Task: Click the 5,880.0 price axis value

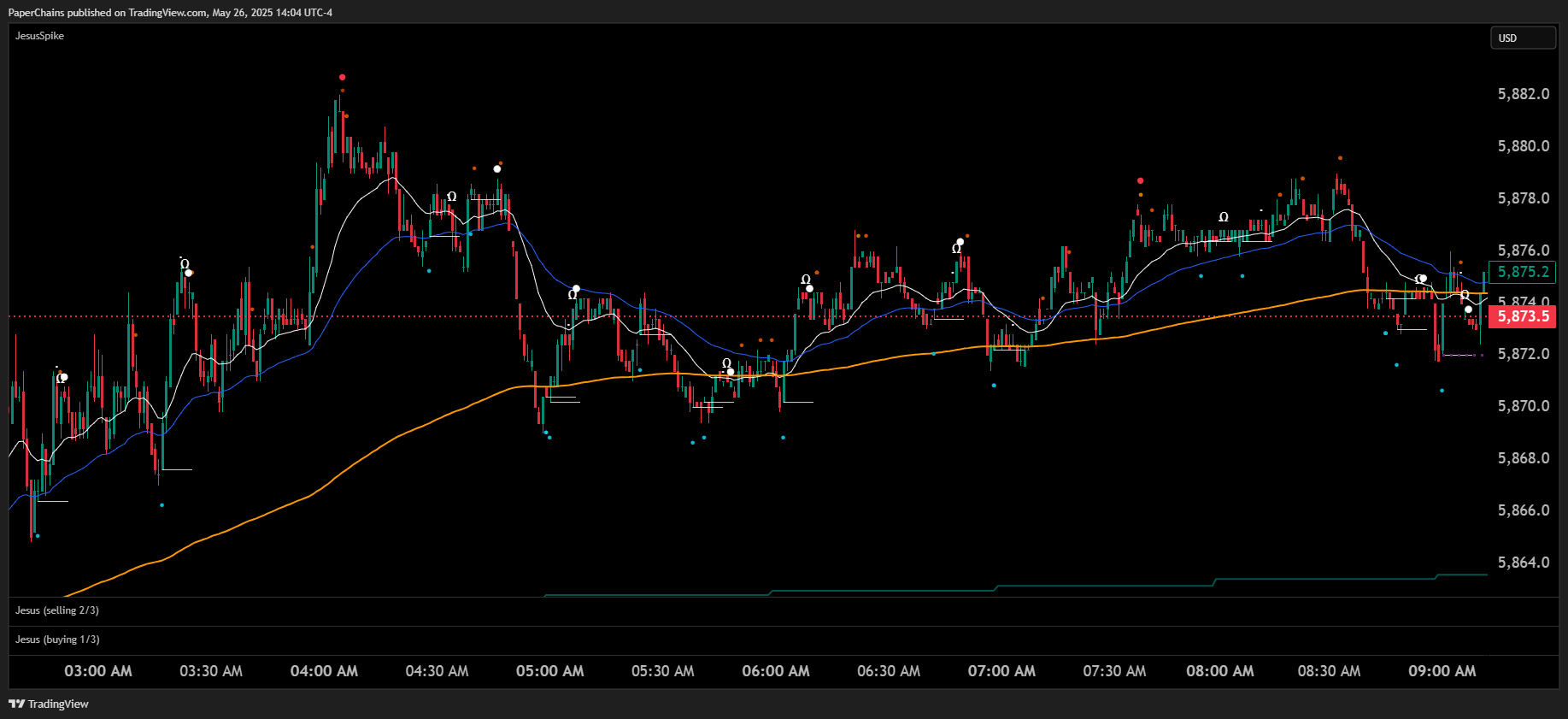Action: (x=1523, y=146)
